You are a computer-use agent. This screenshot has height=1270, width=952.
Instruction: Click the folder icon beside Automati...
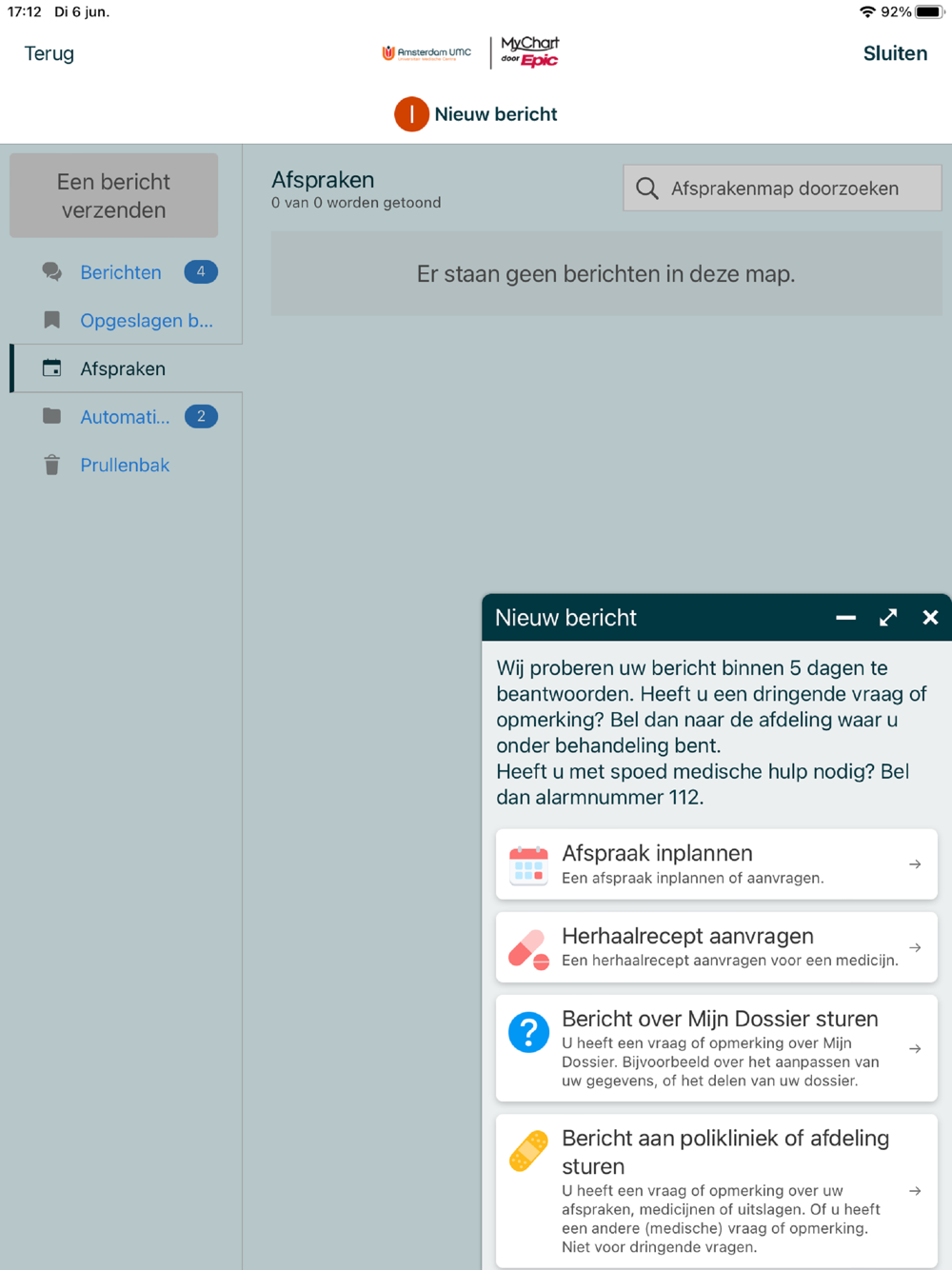point(52,416)
